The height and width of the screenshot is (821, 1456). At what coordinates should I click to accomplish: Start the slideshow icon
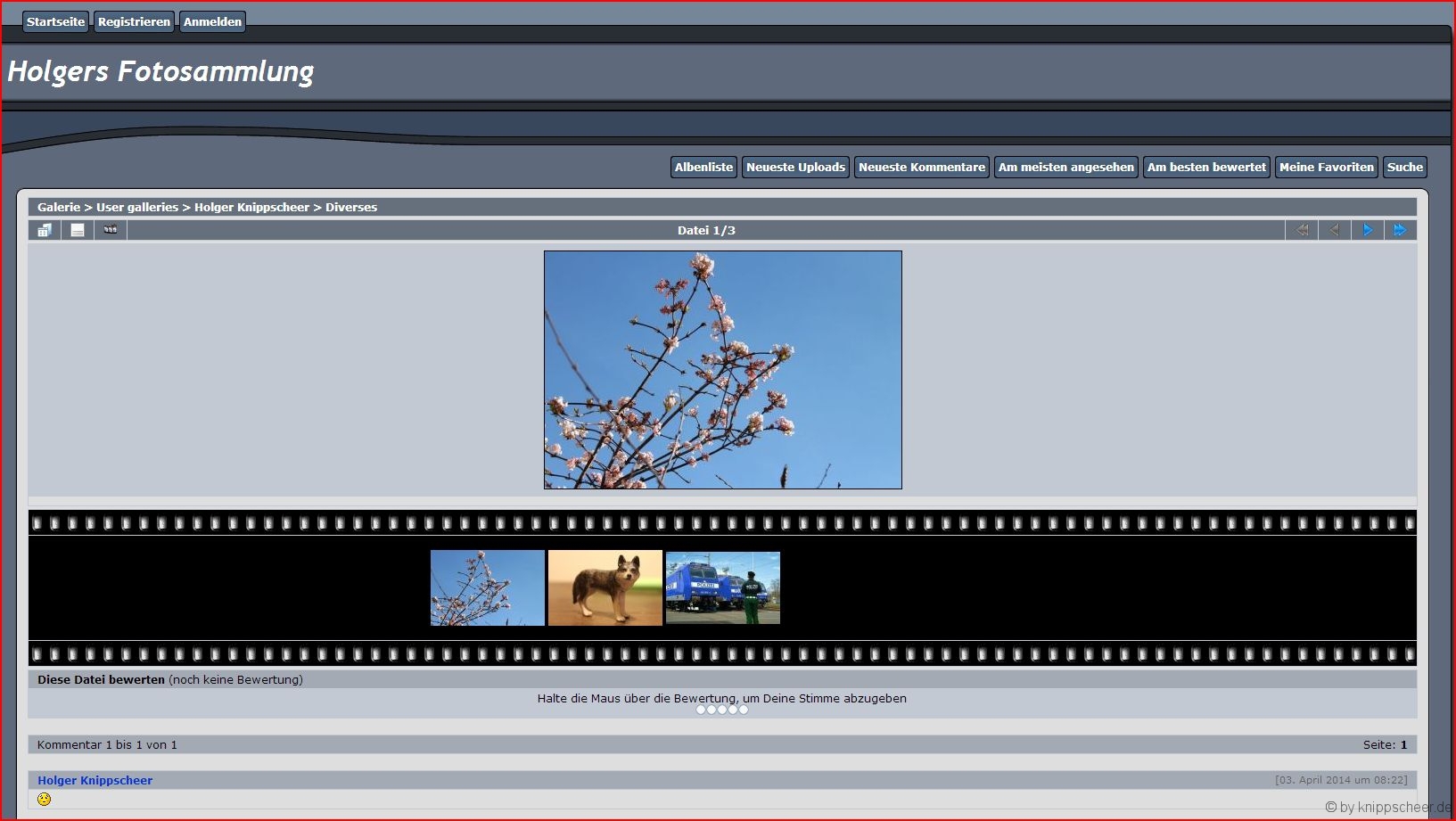tap(111, 230)
